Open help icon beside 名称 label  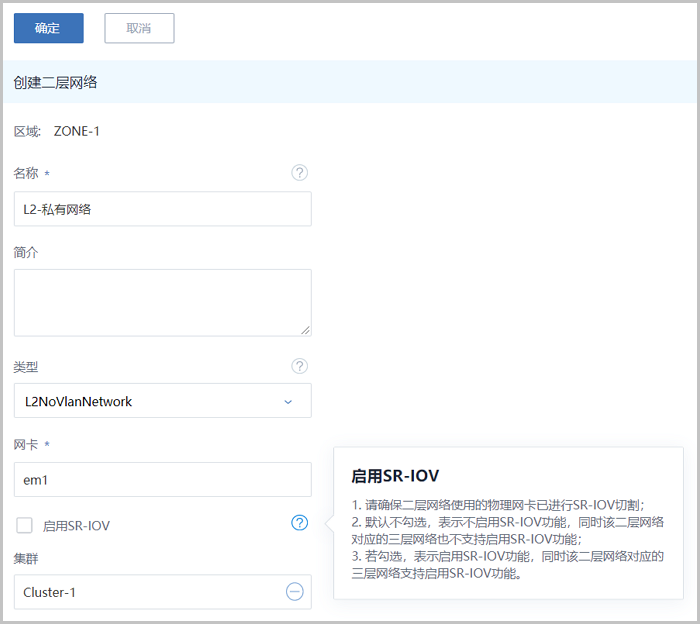(299, 173)
